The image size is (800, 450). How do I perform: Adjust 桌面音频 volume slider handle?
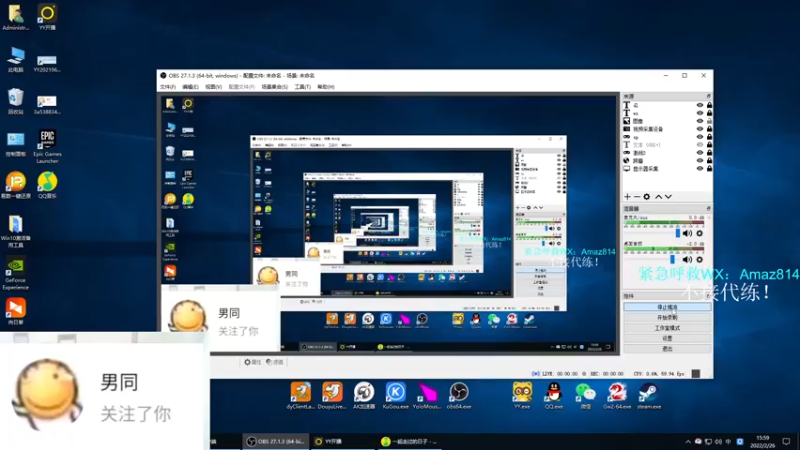pyautogui.click(x=672, y=259)
